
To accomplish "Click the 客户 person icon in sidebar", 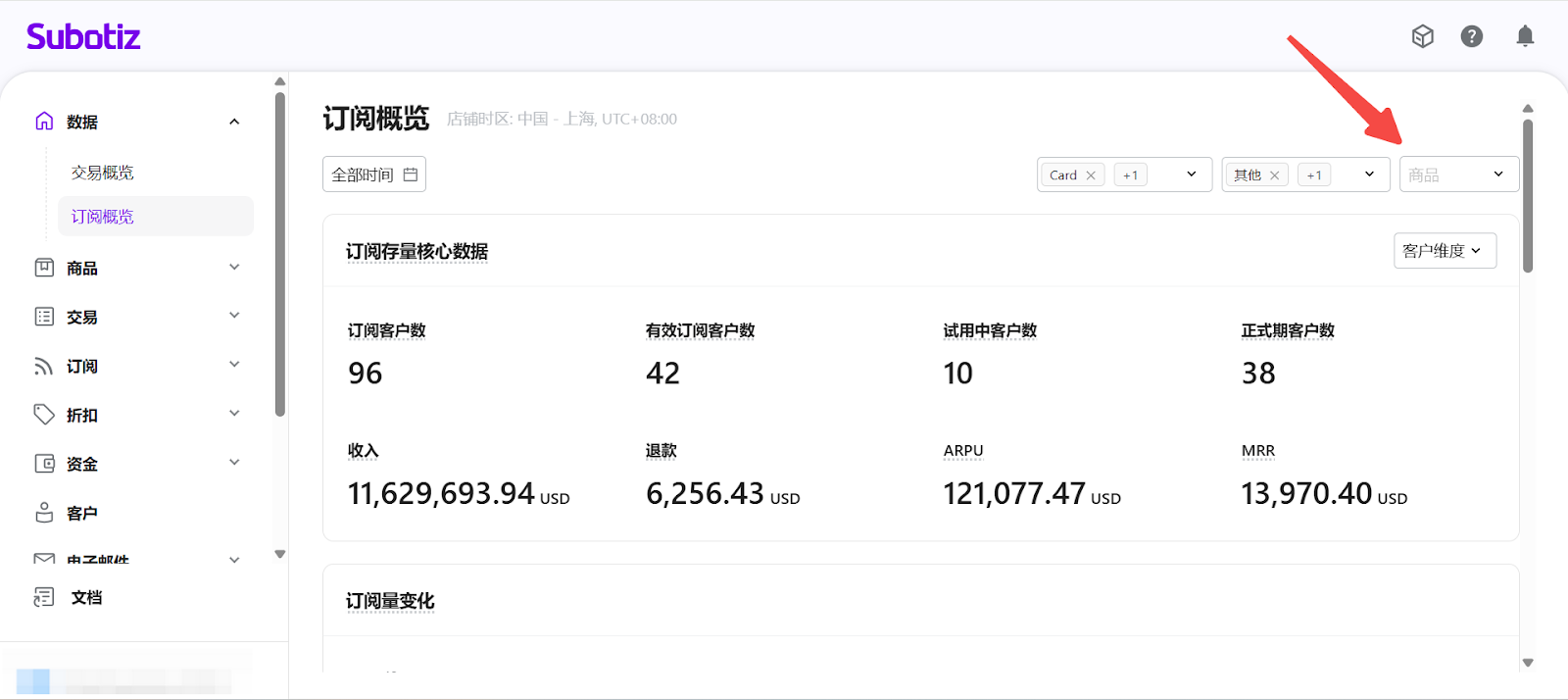I will [x=44, y=513].
